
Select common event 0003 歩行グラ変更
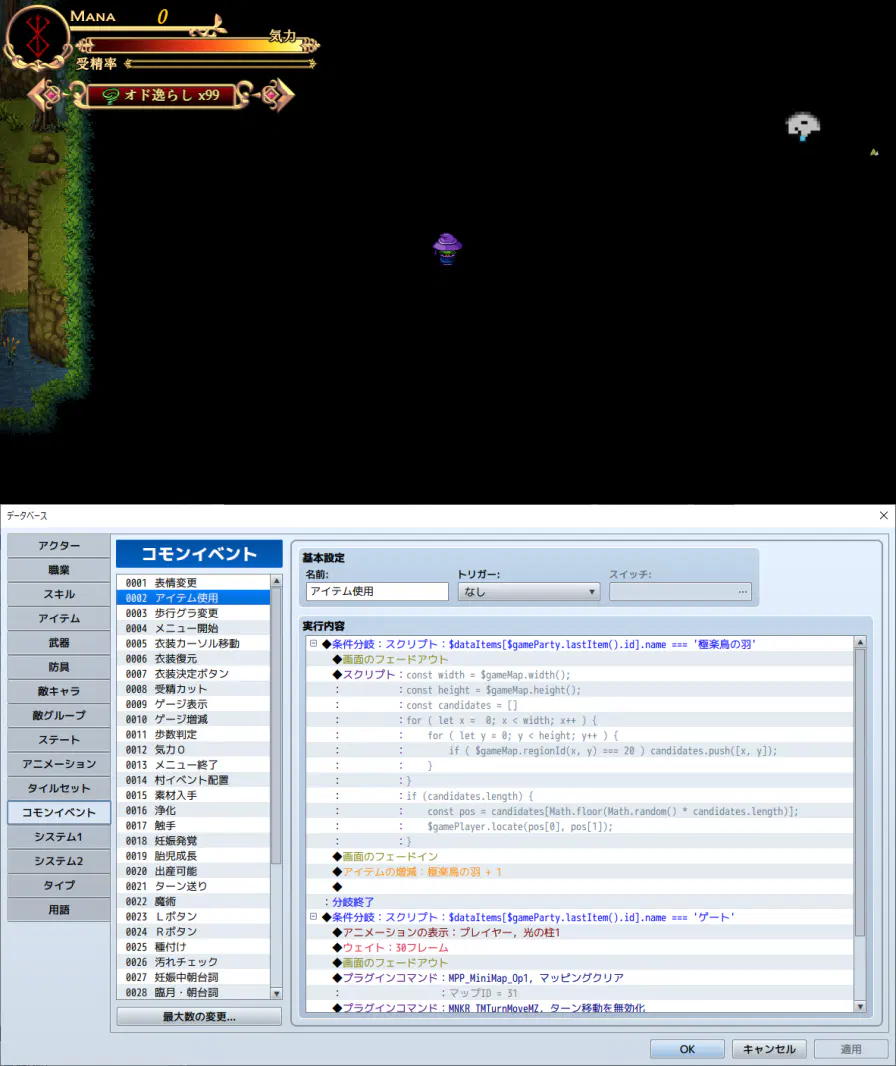coord(193,613)
